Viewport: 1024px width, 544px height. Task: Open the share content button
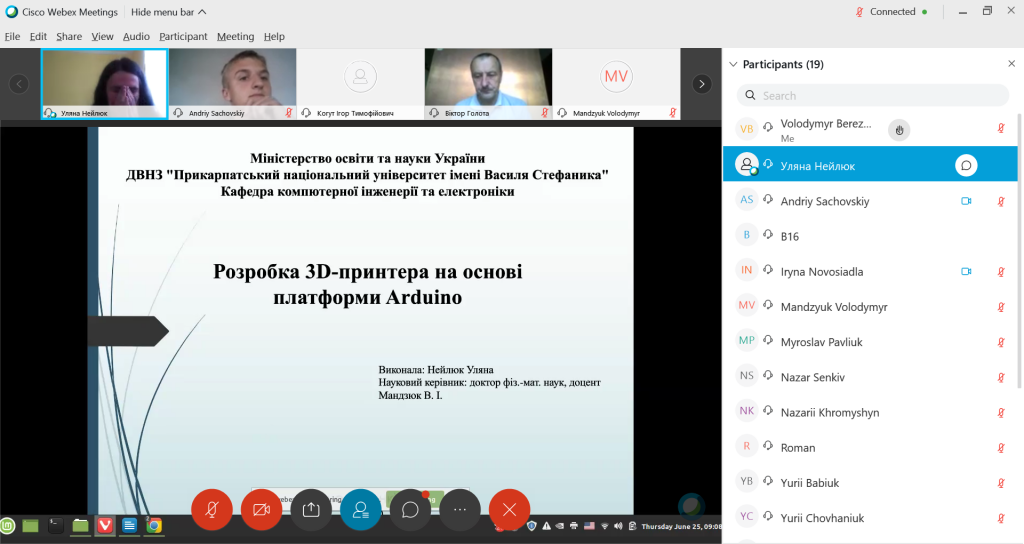click(311, 509)
